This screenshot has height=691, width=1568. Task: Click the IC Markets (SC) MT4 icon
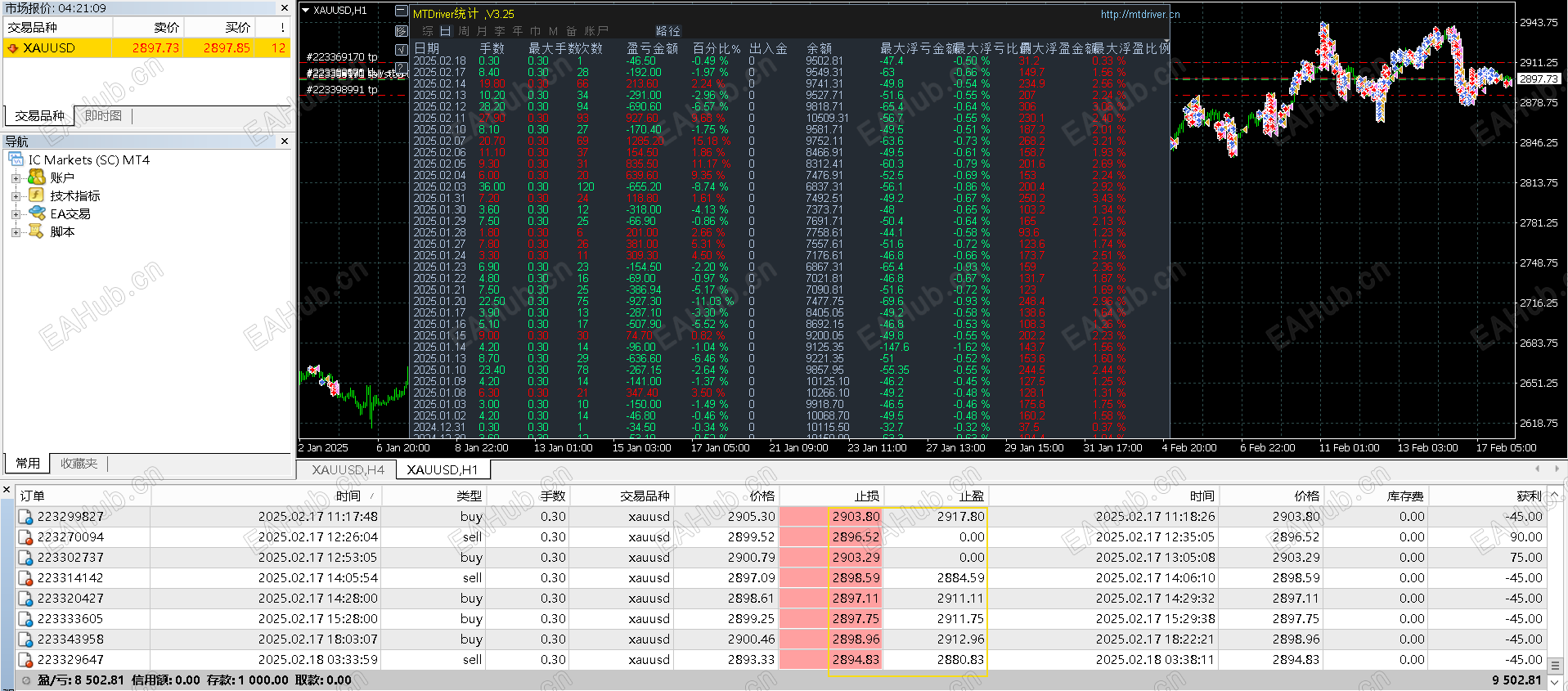(16, 159)
